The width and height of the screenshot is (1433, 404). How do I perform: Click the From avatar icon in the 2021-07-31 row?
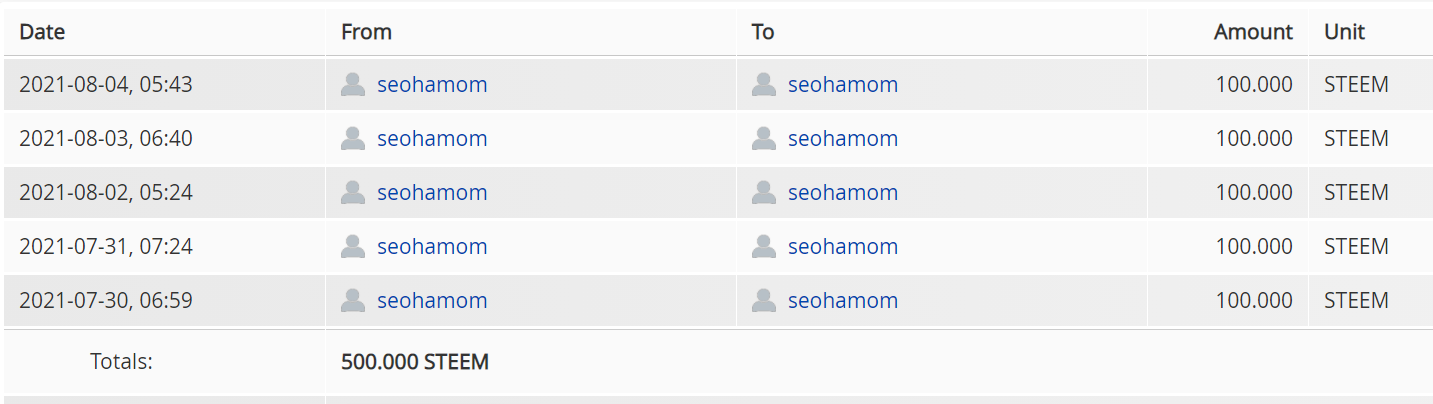(353, 247)
